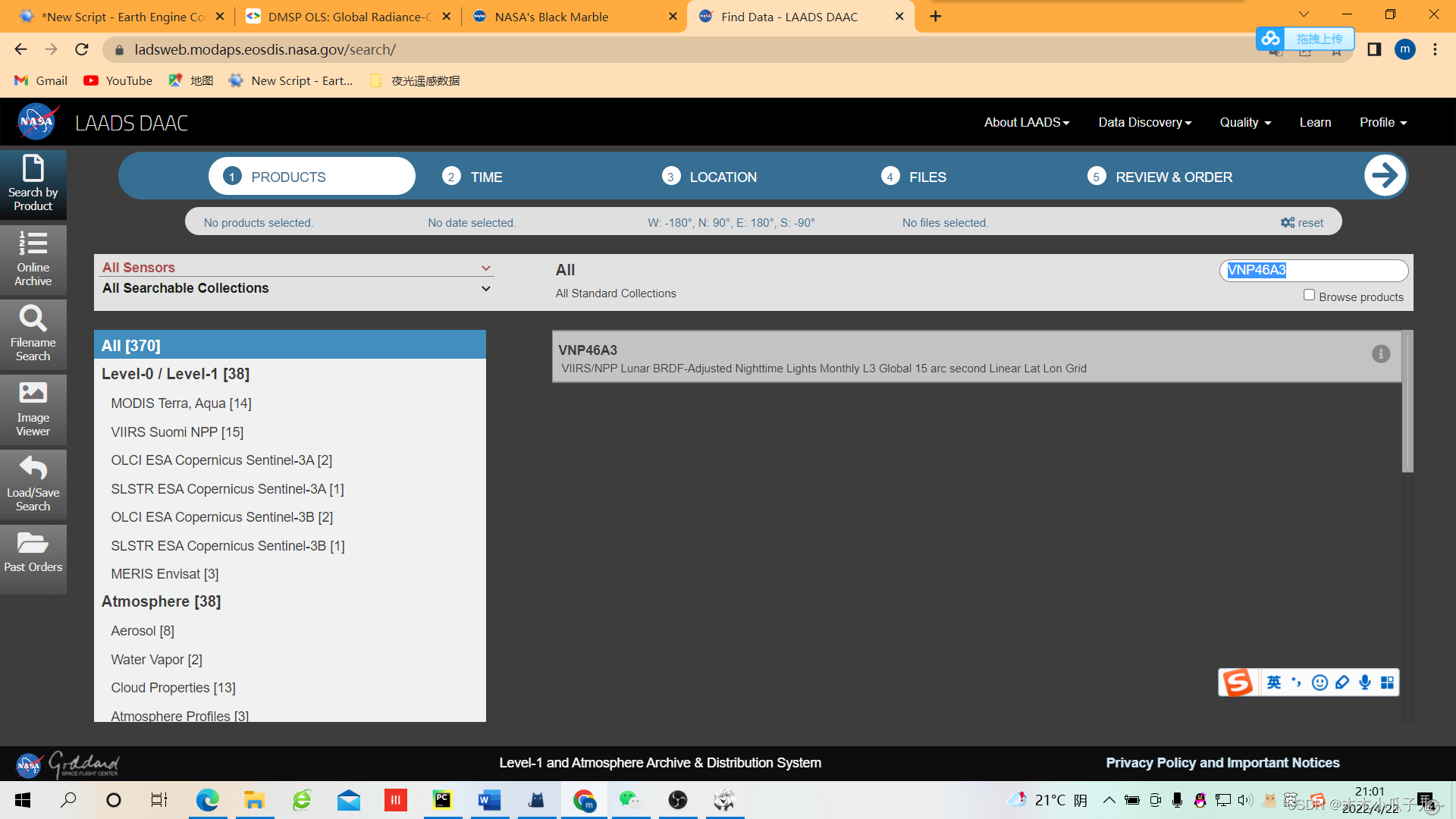Select VIIRS Suomi NPP category
This screenshot has width=1456, height=819.
177,432
